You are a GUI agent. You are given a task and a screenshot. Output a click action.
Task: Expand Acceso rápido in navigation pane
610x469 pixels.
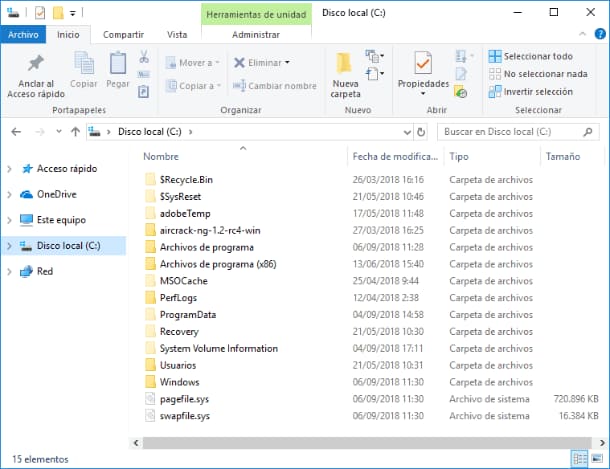10,169
